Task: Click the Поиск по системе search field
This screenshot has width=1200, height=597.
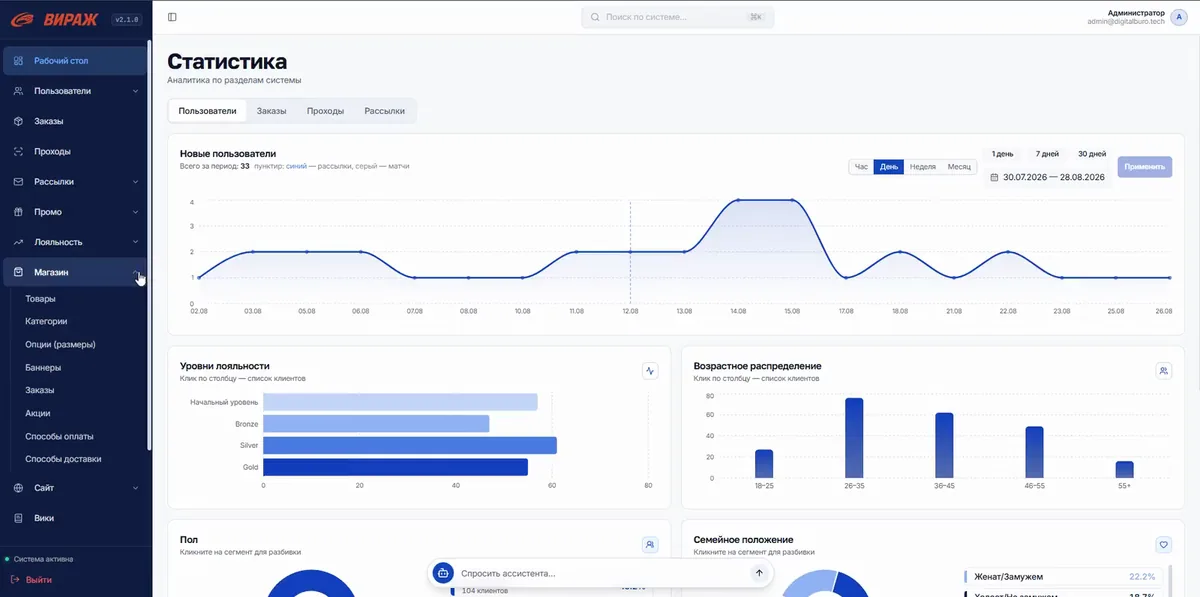Action: (x=677, y=17)
